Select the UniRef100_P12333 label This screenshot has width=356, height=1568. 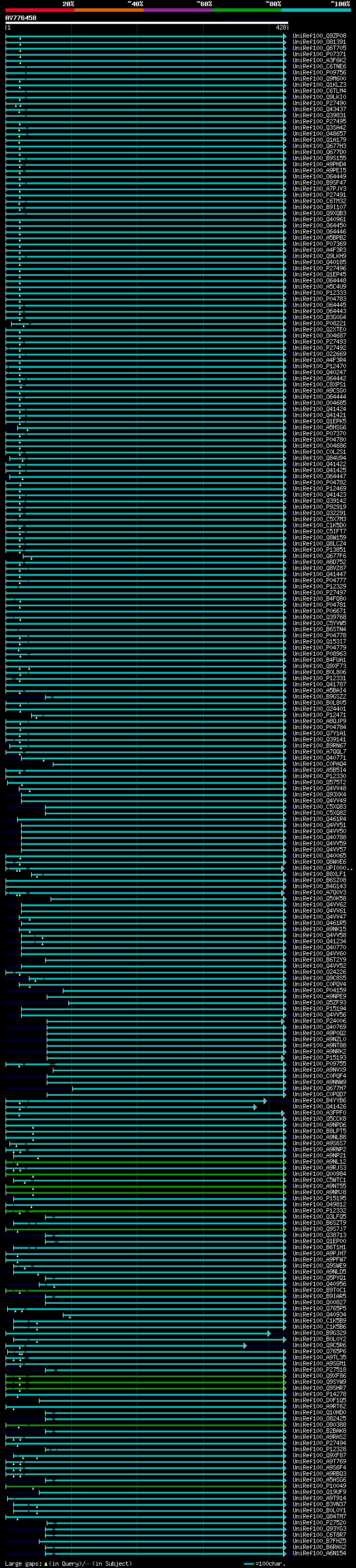[x=319, y=293]
